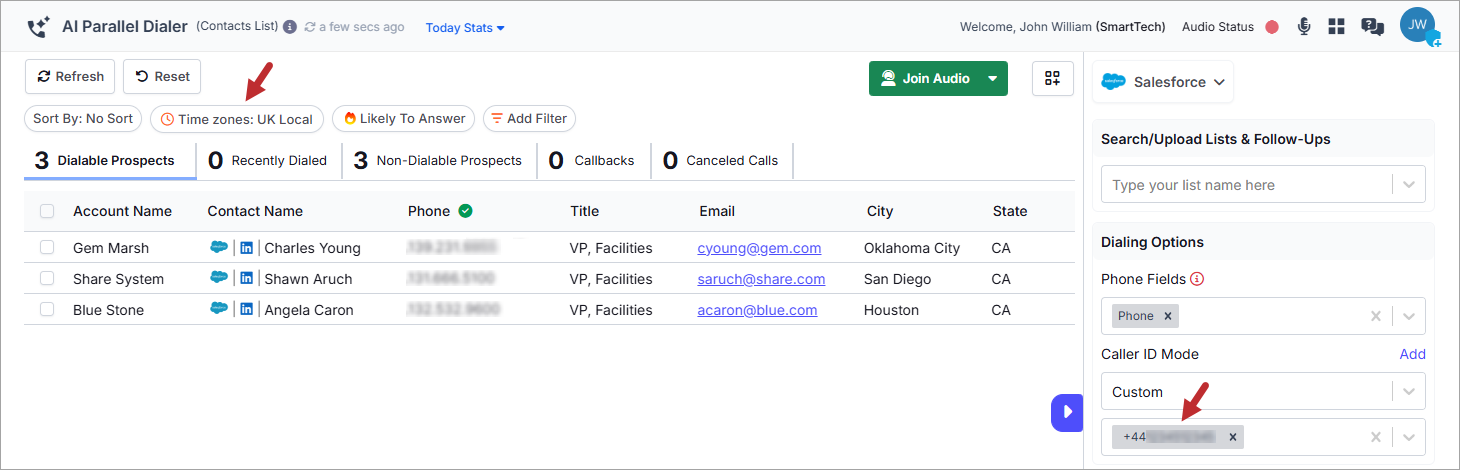Collapse side panel with purple arrow button

(1067, 412)
